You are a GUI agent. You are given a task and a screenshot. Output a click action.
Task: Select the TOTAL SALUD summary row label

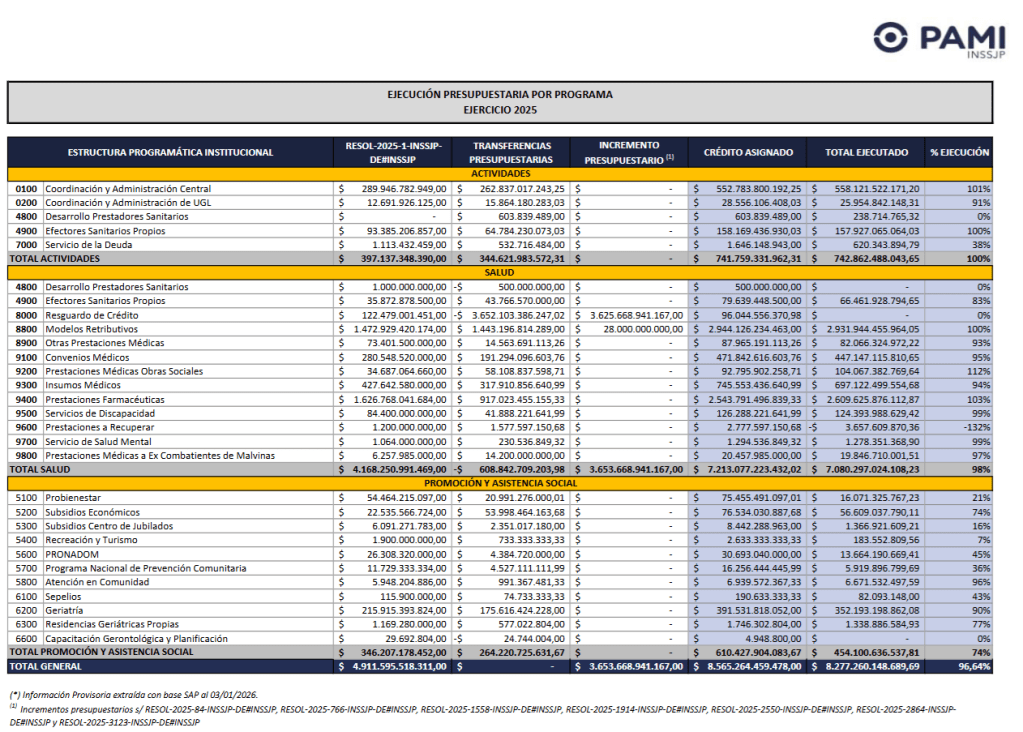(x=42, y=469)
